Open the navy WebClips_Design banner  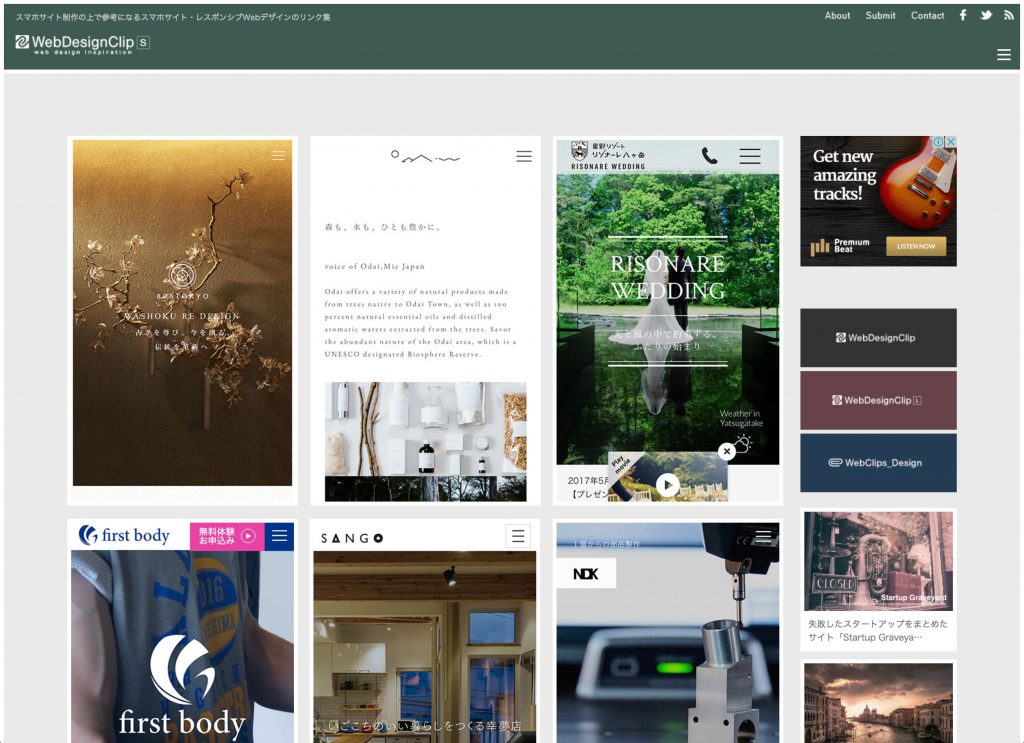[878, 463]
